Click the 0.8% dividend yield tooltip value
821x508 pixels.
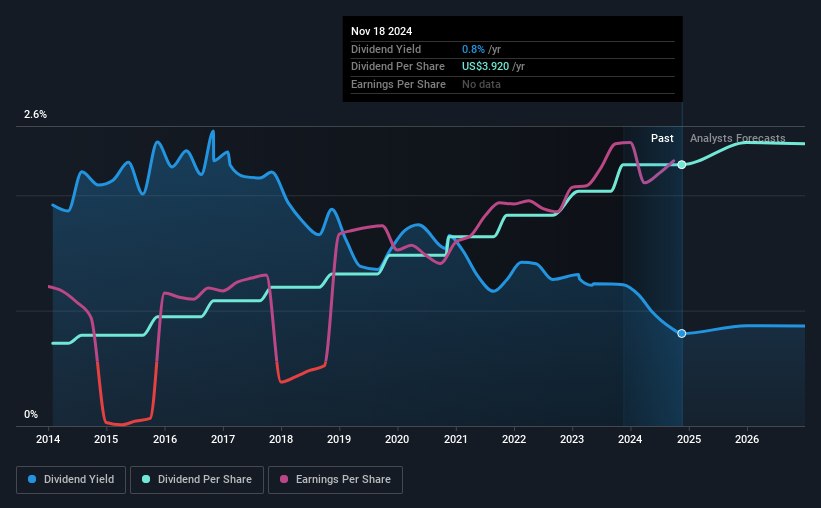coord(473,49)
